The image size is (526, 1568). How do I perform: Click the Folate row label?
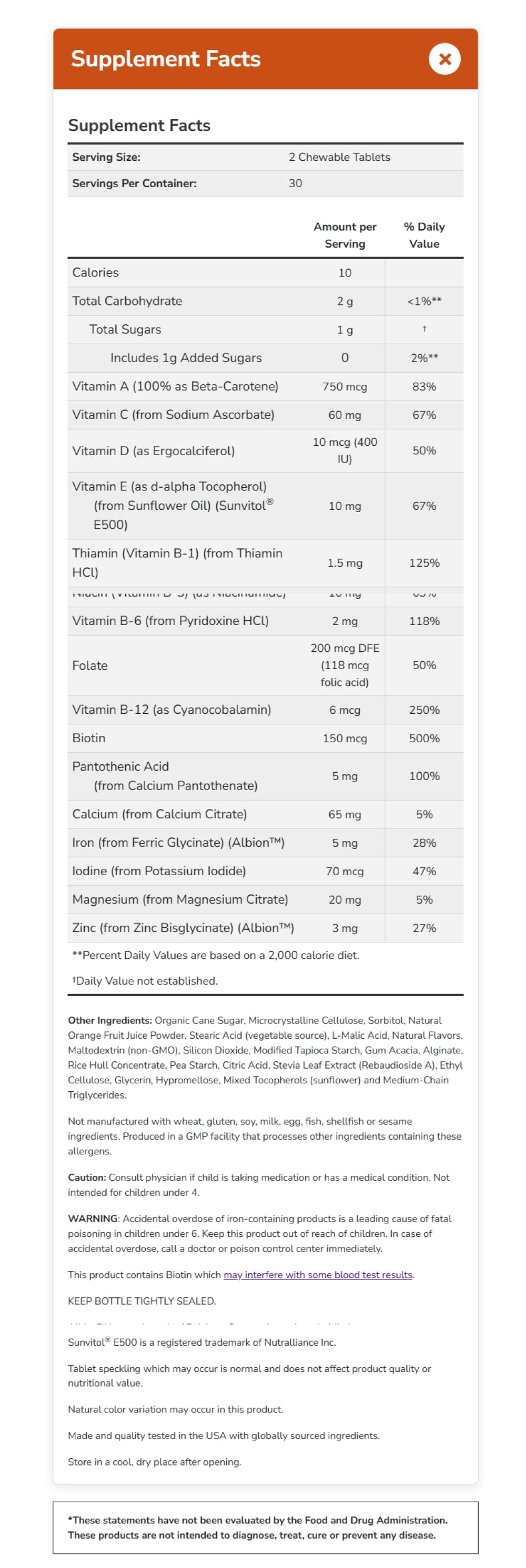point(90,665)
